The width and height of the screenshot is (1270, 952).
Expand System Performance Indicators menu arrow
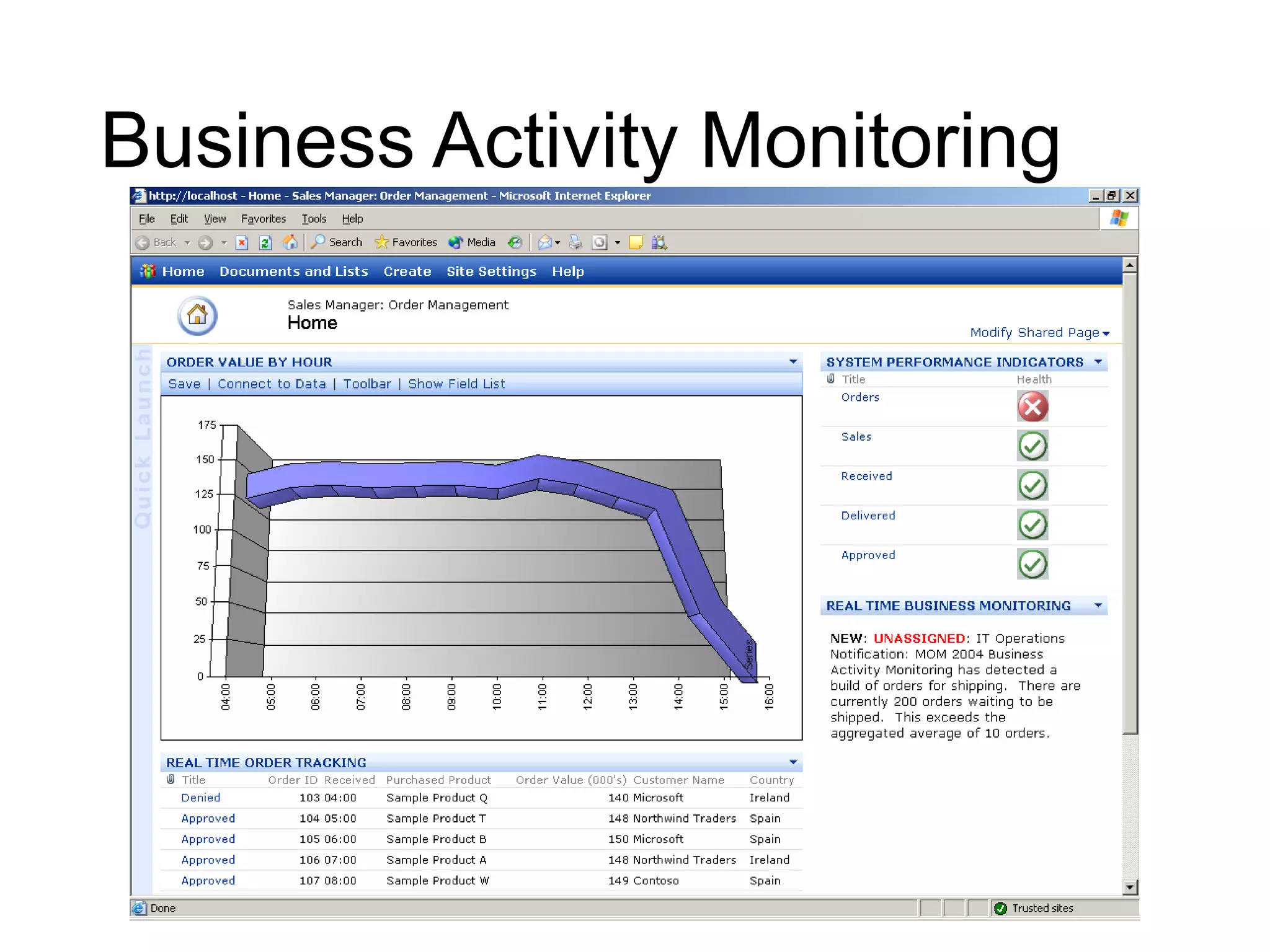click(1098, 362)
